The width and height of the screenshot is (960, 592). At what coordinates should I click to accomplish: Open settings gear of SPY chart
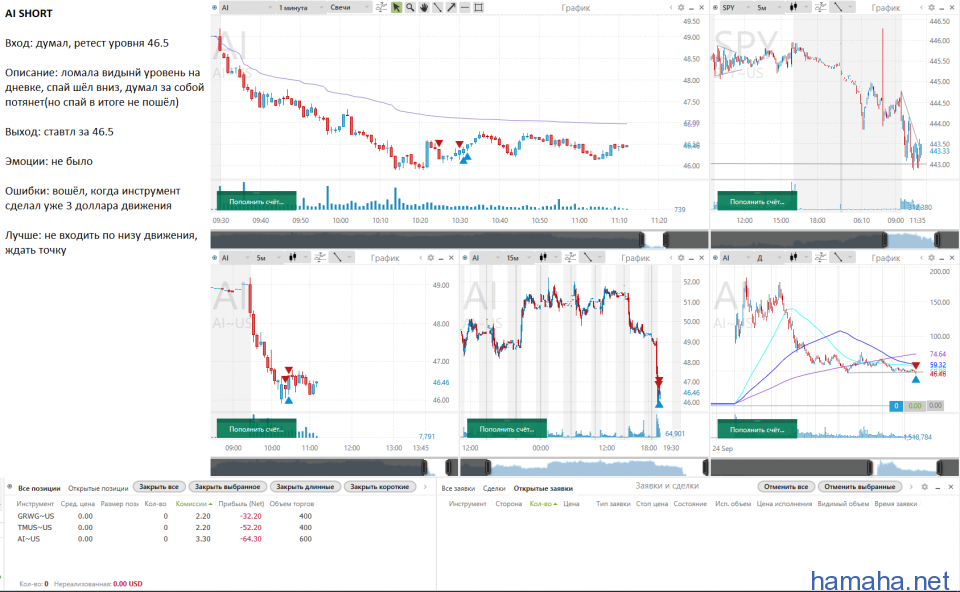point(931,8)
